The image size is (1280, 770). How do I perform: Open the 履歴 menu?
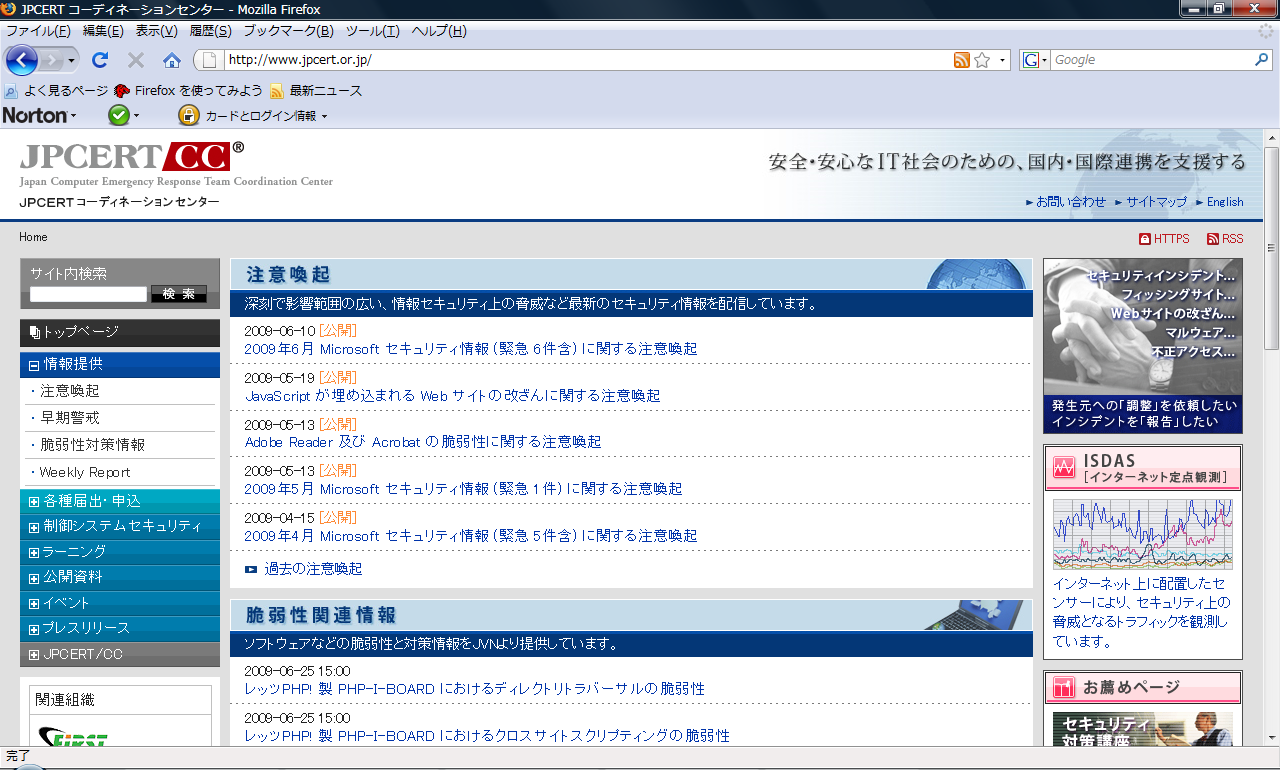click(x=210, y=31)
